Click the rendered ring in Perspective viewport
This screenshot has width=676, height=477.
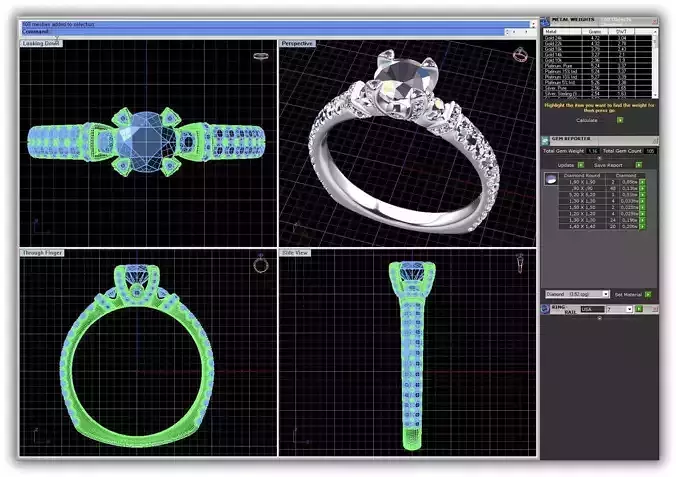pos(404,144)
